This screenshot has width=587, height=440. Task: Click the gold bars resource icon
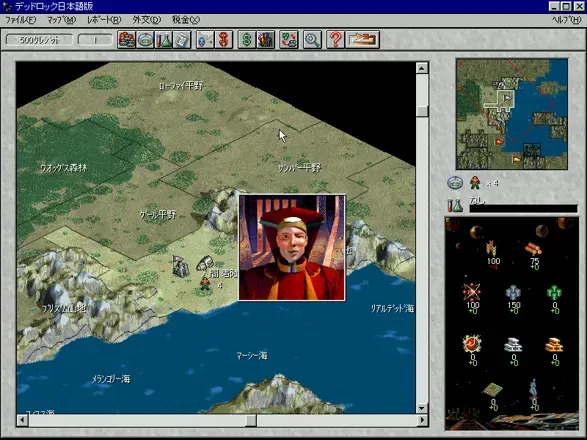[x=554, y=345]
